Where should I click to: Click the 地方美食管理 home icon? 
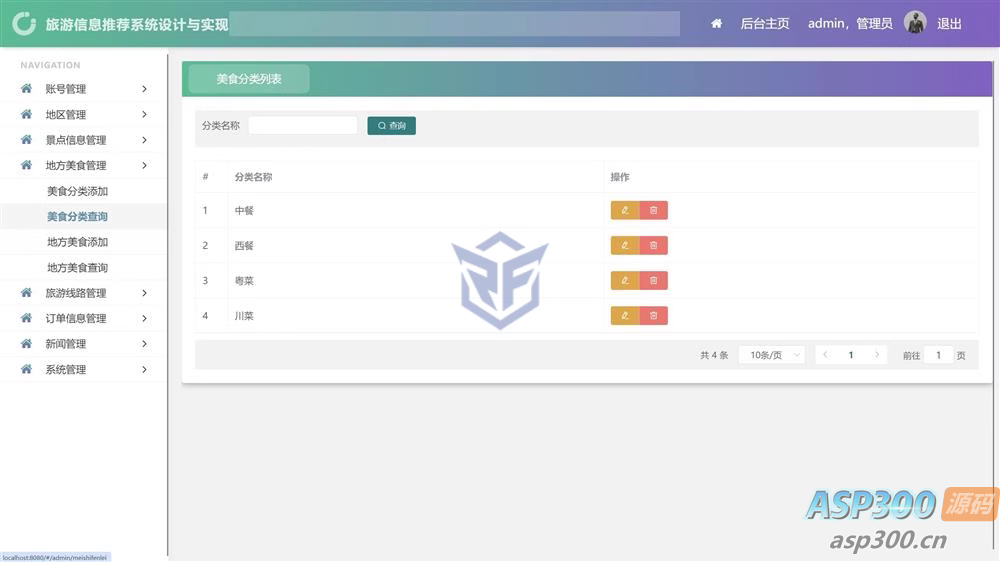26,165
